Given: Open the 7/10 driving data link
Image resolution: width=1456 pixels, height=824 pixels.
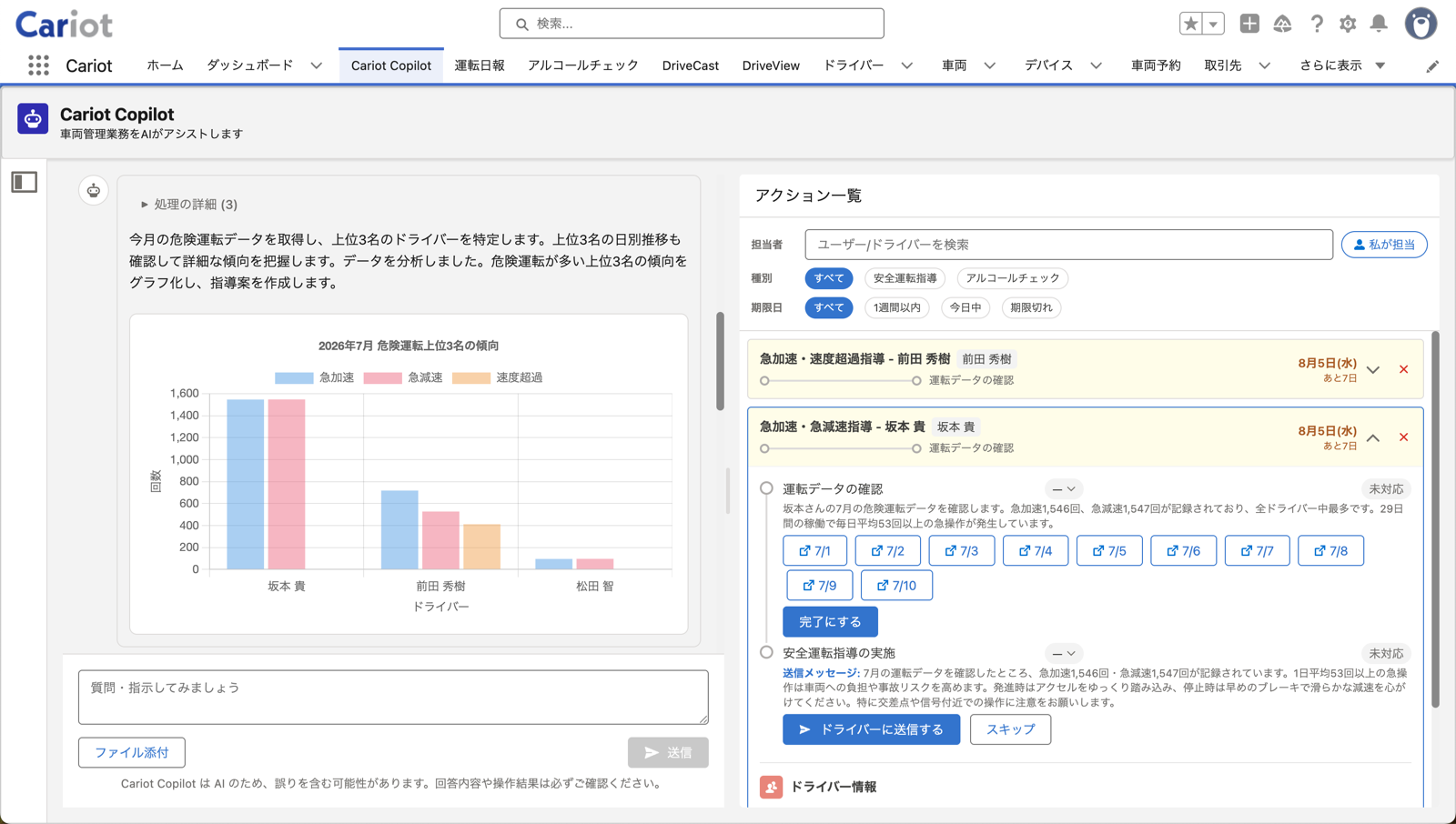Looking at the screenshot, I should coord(896,586).
